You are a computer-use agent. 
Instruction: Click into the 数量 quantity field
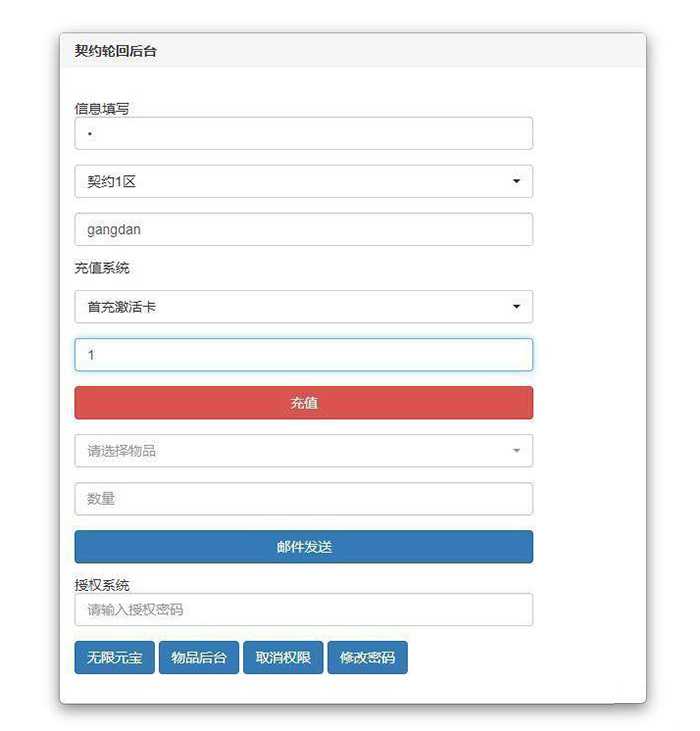(303, 499)
